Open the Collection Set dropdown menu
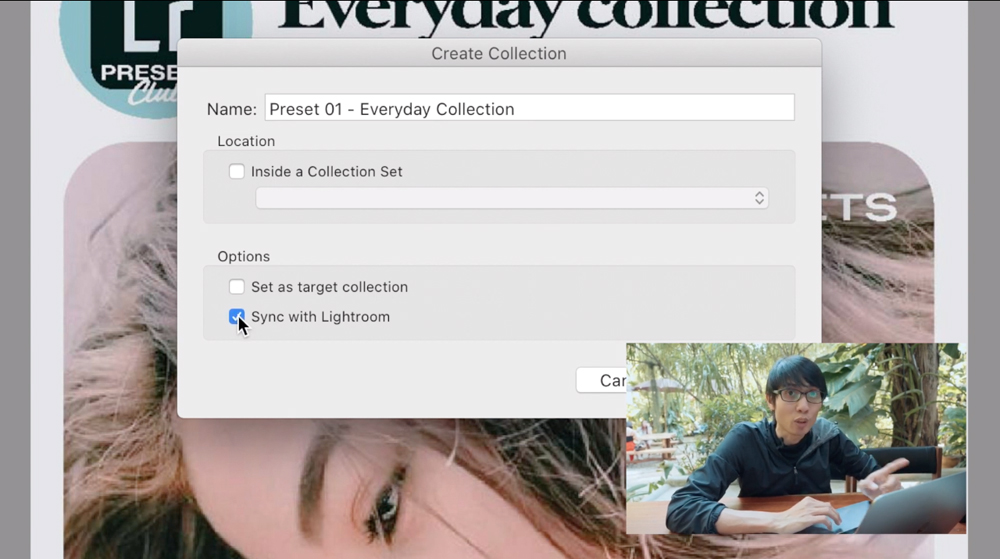The height and width of the screenshot is (559, 1000). tap(512, 198)
